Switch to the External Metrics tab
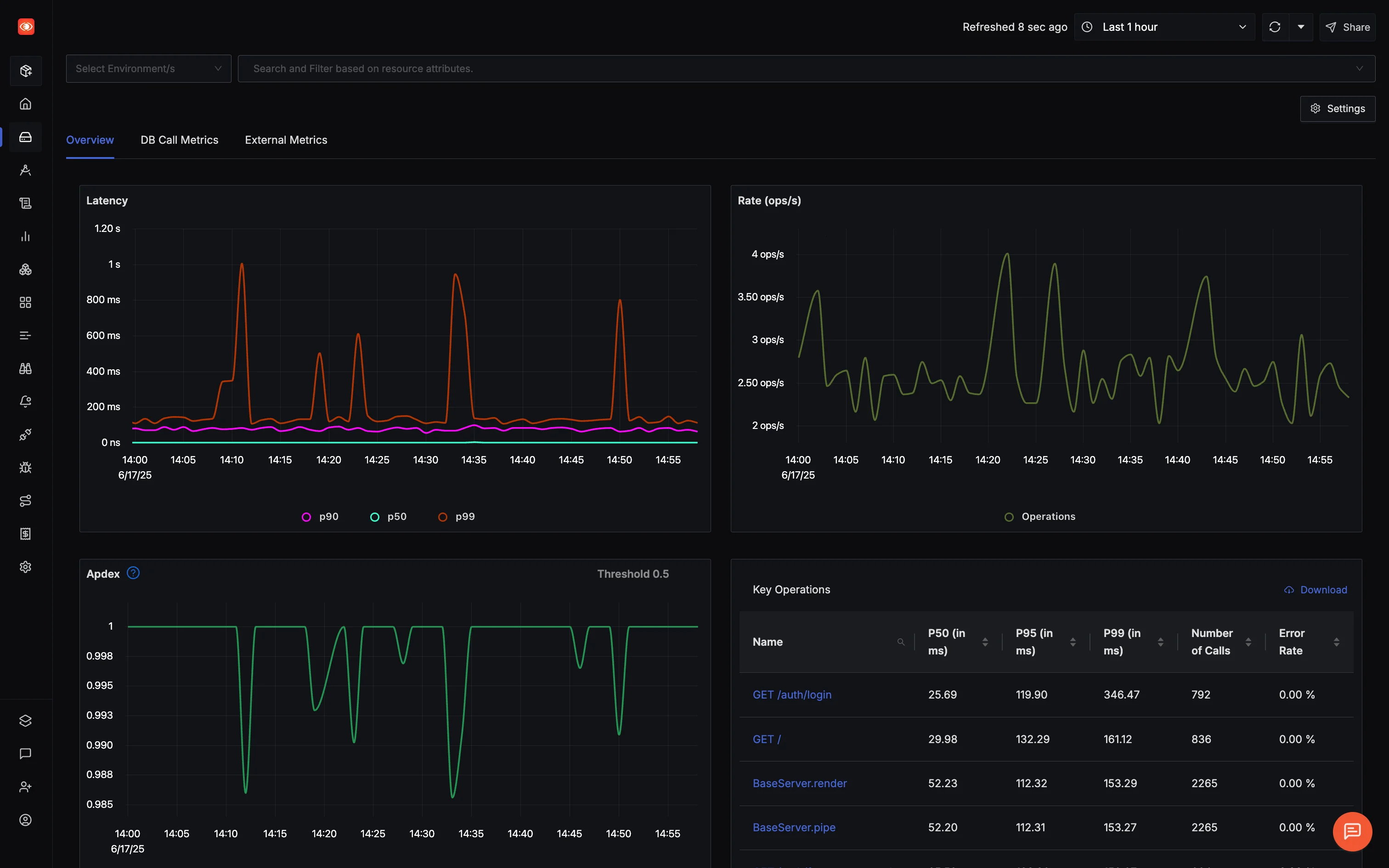Viewport: 1389px width, 868px height. pos(286,140)
